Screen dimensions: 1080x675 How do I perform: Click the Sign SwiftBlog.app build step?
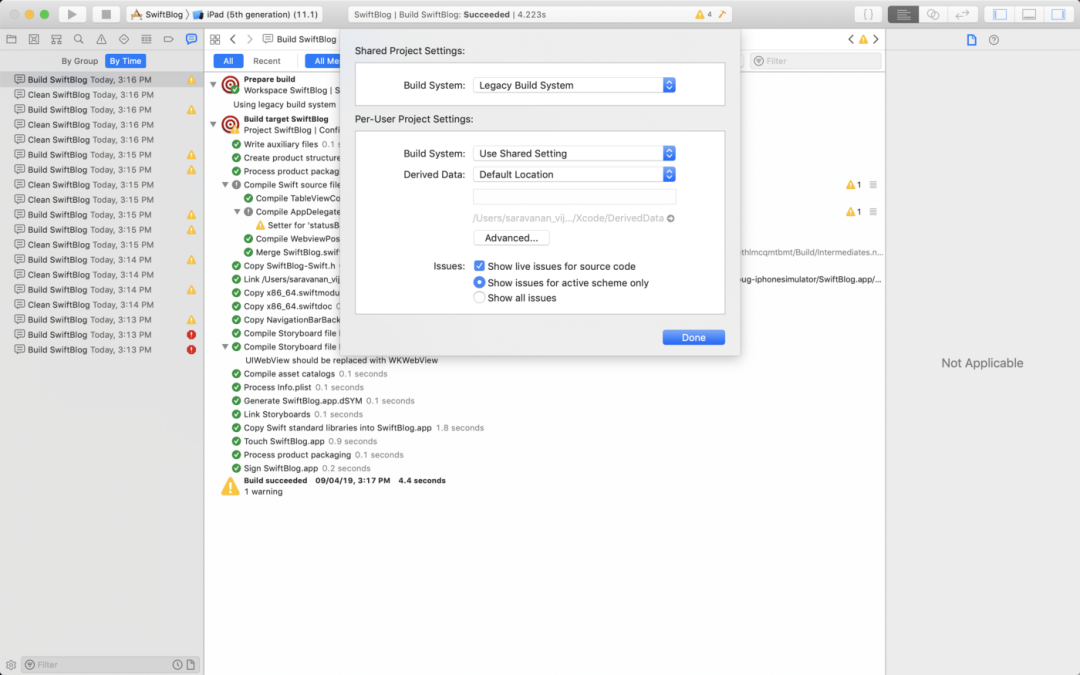coord(300,468)
